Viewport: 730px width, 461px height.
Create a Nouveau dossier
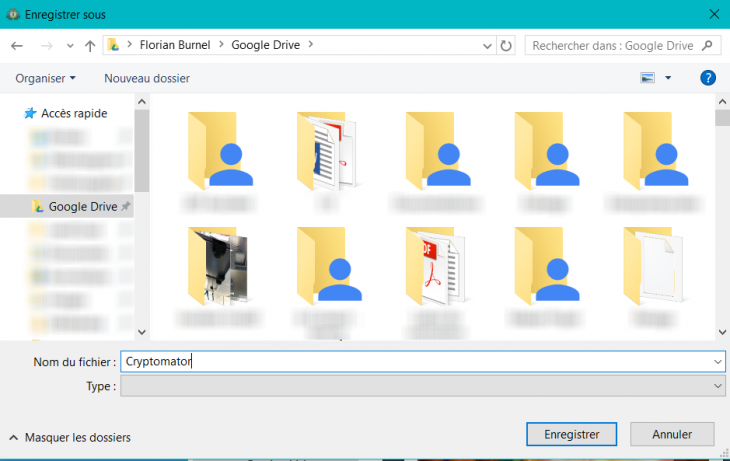(x=147, y=78)
